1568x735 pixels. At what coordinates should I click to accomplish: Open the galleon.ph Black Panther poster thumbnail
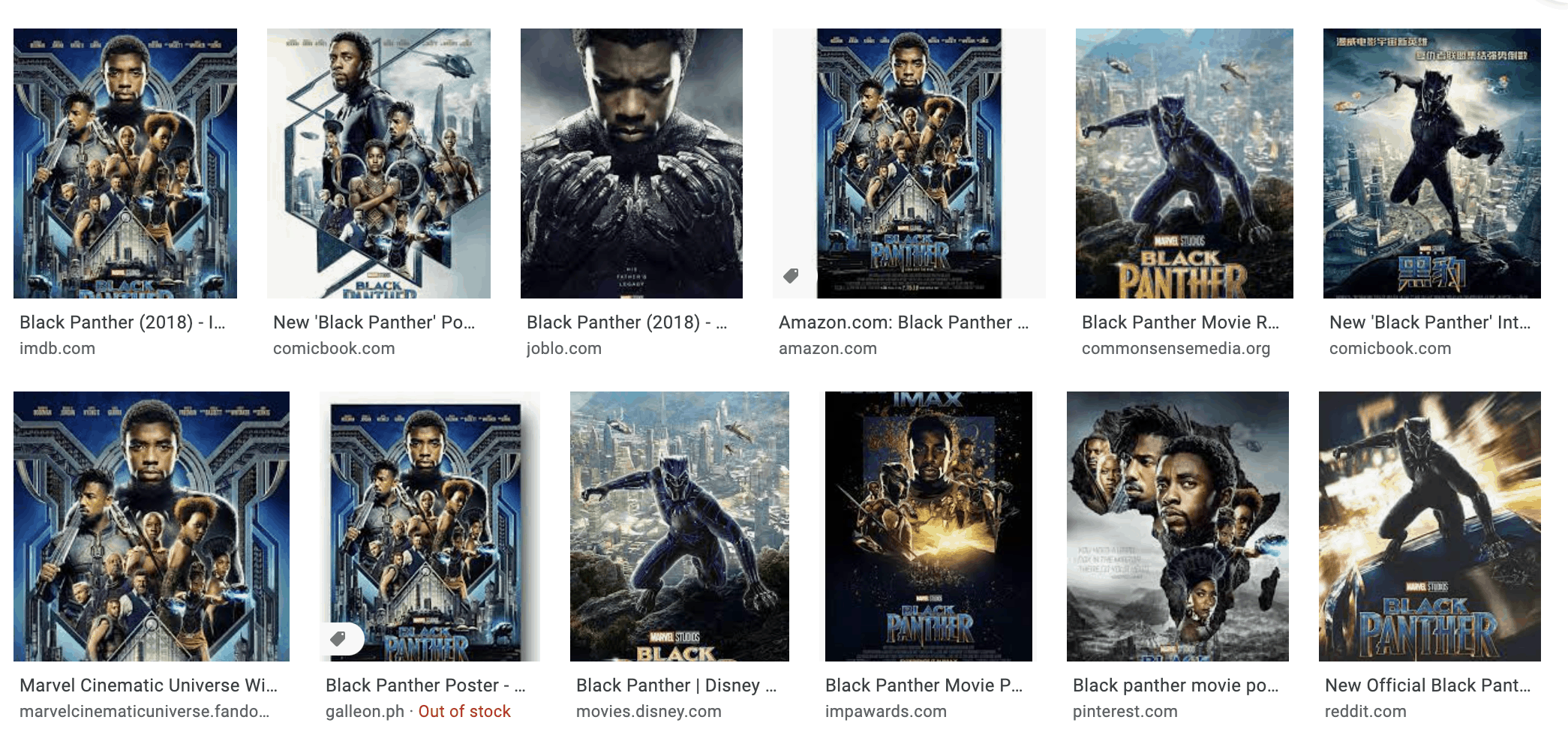point(430,526)
